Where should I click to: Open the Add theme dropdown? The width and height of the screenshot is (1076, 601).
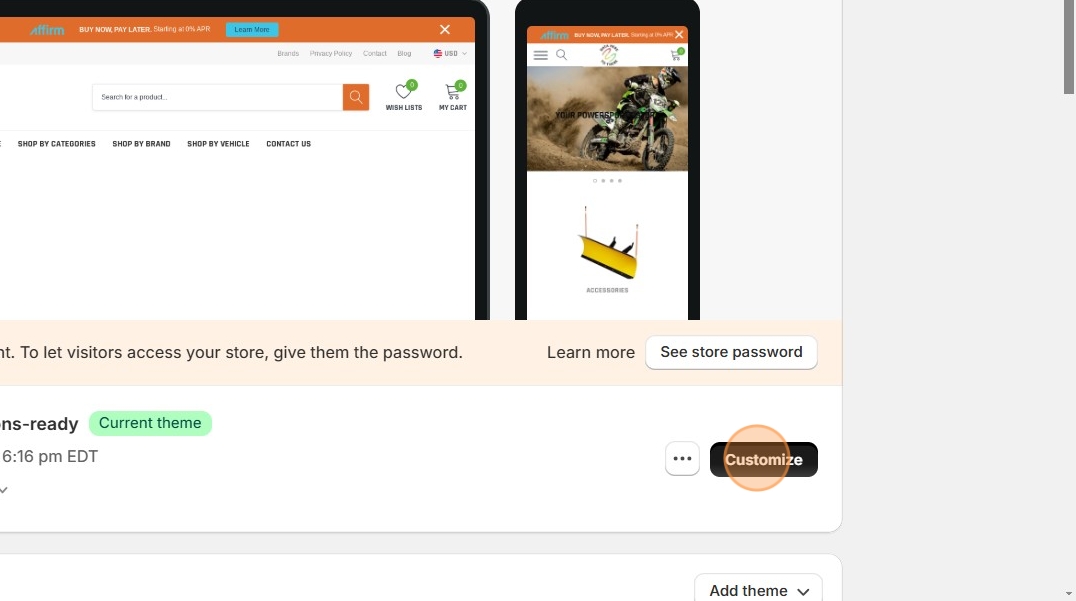pos(758,590)
